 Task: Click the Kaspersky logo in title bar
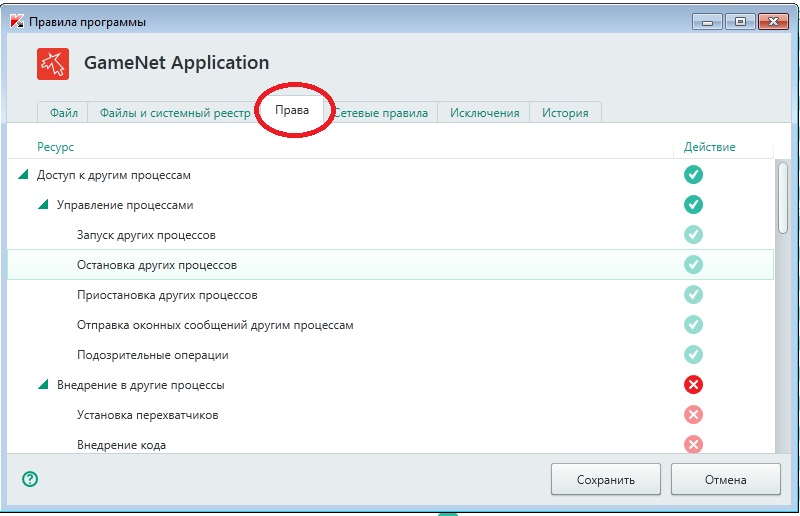(17, 21)
